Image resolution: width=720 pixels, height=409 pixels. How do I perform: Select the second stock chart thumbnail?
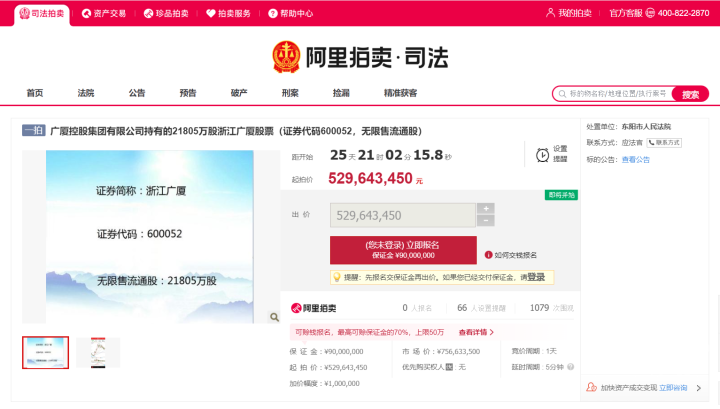(x=98, y=352)
